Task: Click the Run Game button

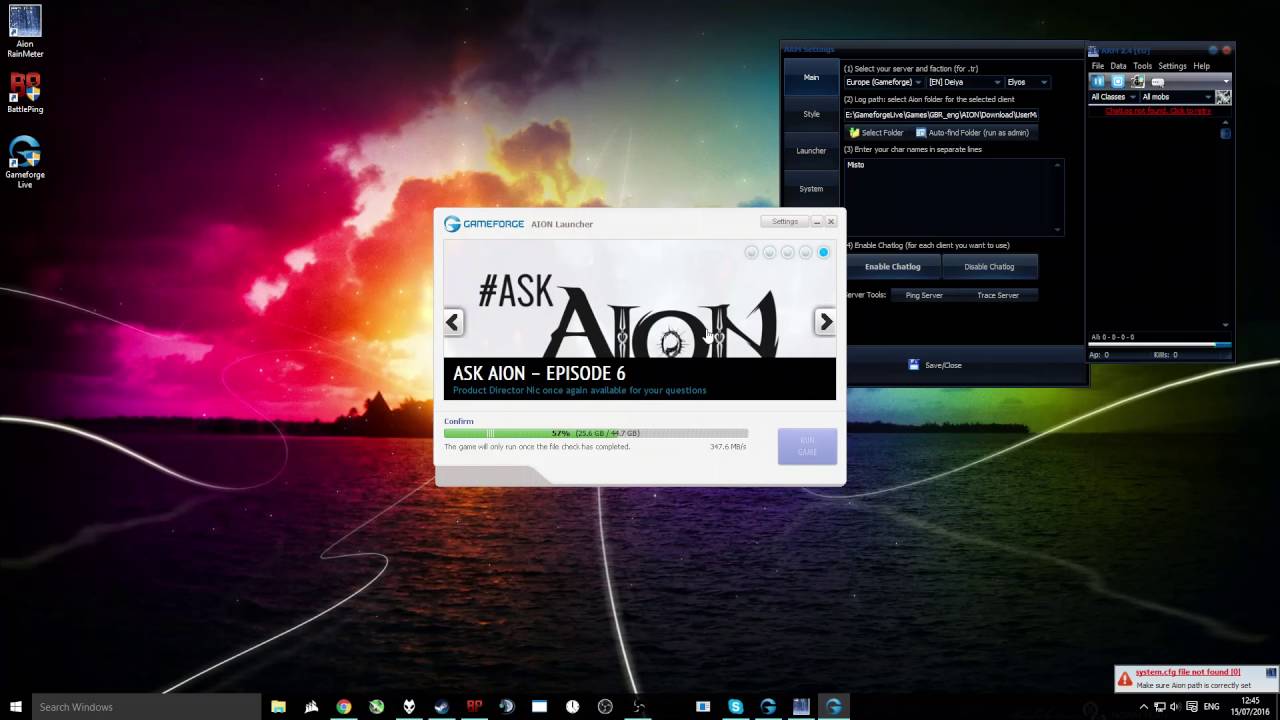Action: (807, 446)
